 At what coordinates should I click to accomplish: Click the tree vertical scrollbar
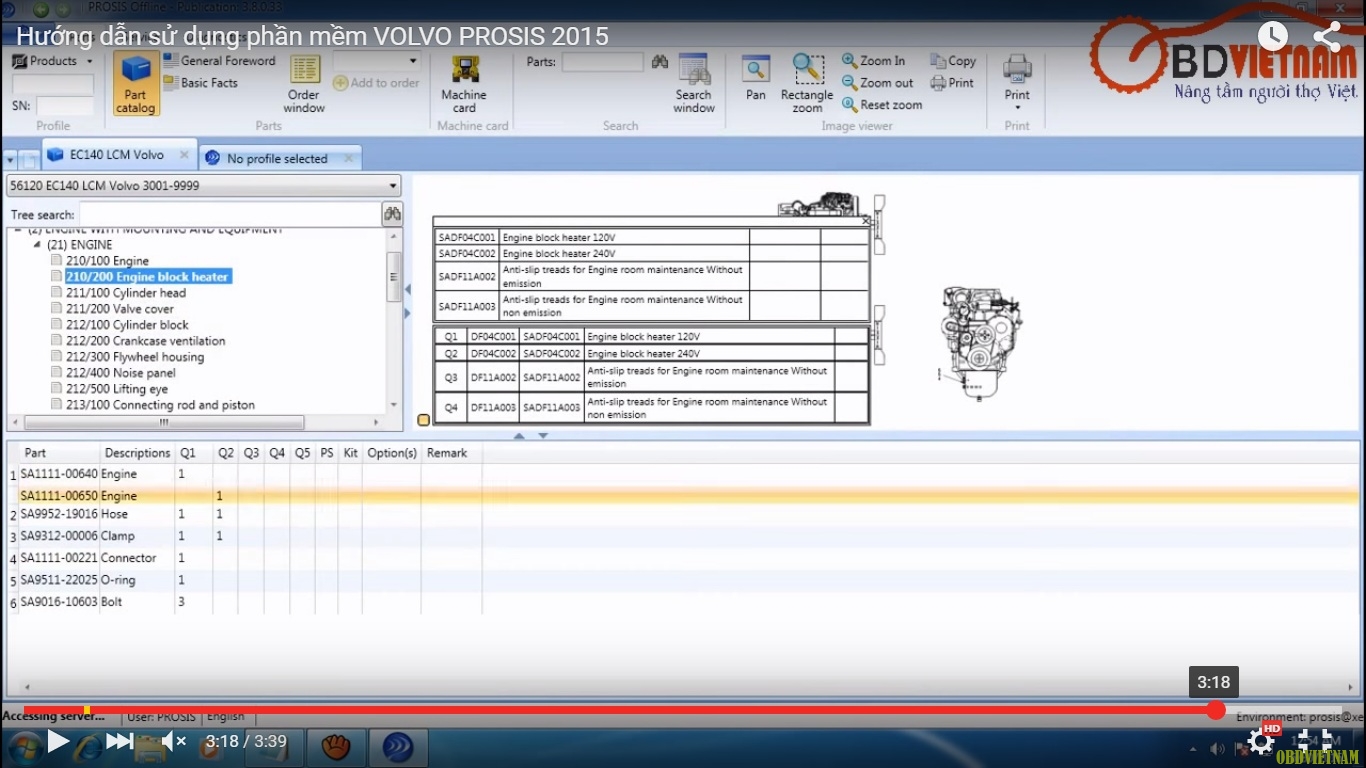[394, 276]
